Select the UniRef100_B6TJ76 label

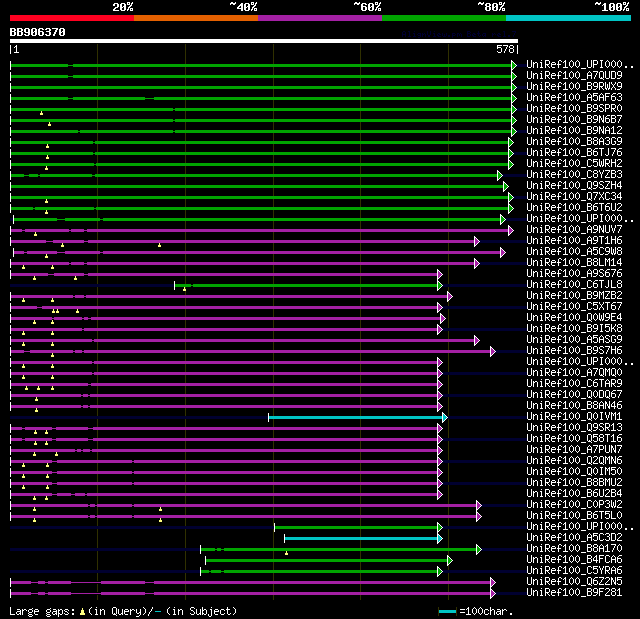tap(574, 153)
